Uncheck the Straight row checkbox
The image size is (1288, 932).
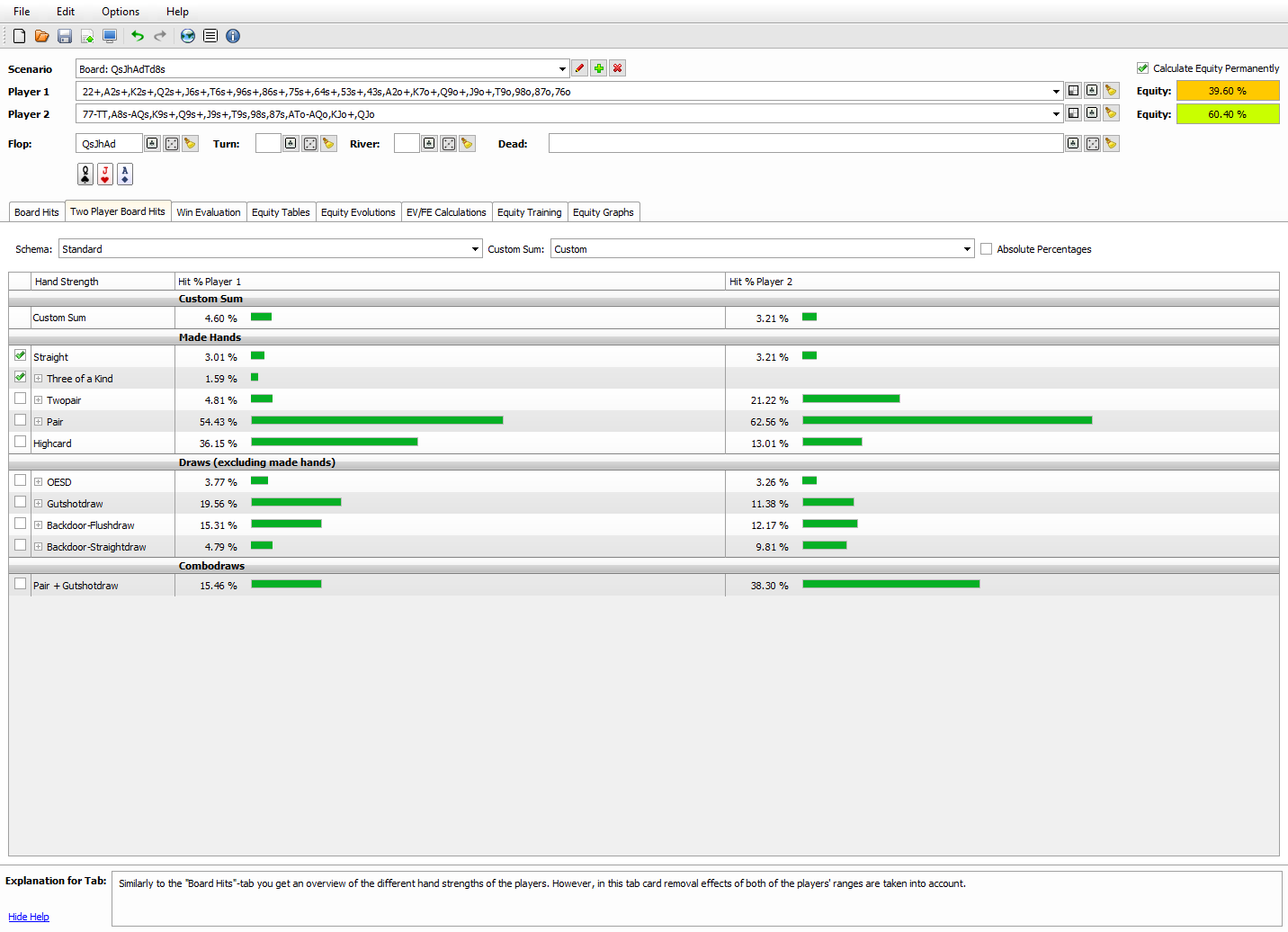point(21,355)
